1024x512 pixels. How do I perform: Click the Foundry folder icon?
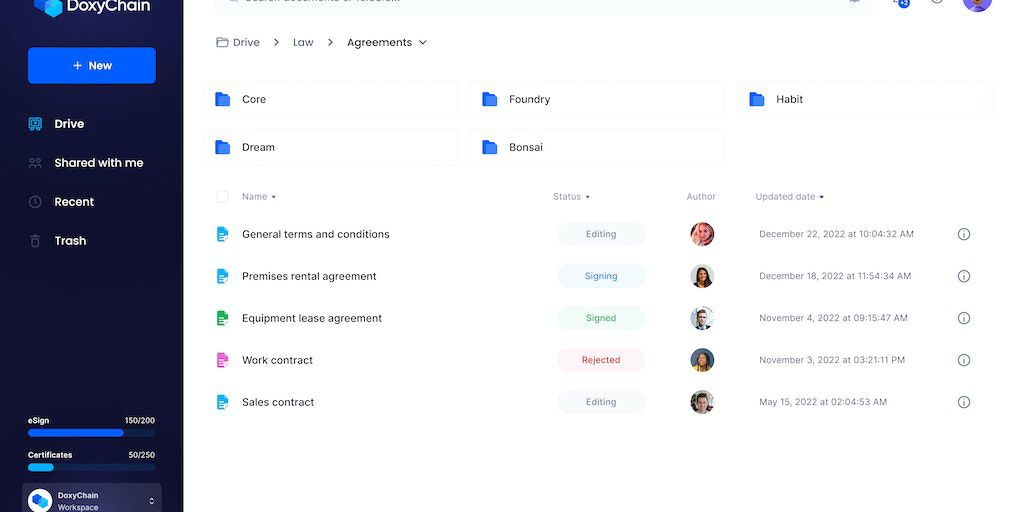[x=490, y=99]
